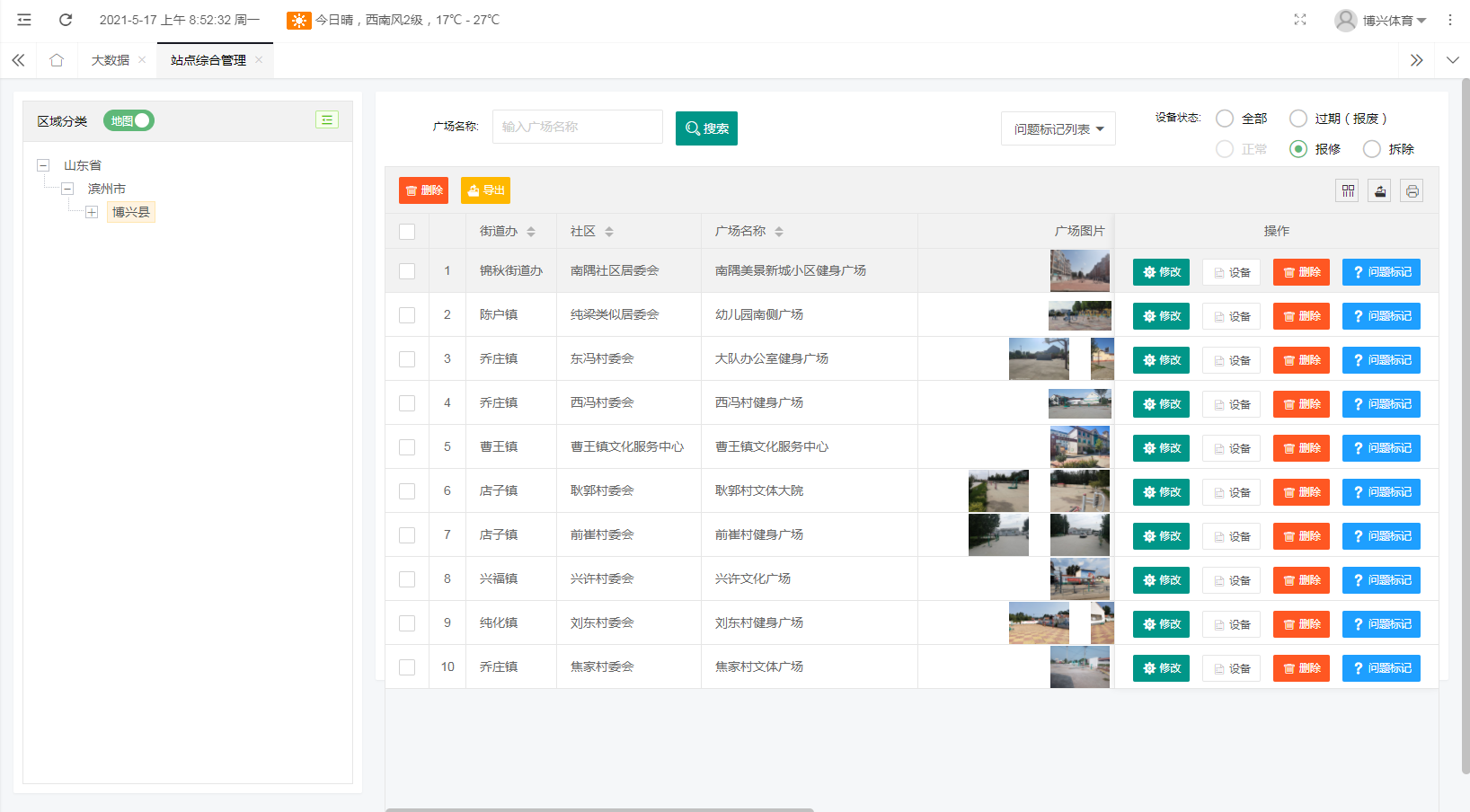Click the export table icon beside print

[1379, 190]
